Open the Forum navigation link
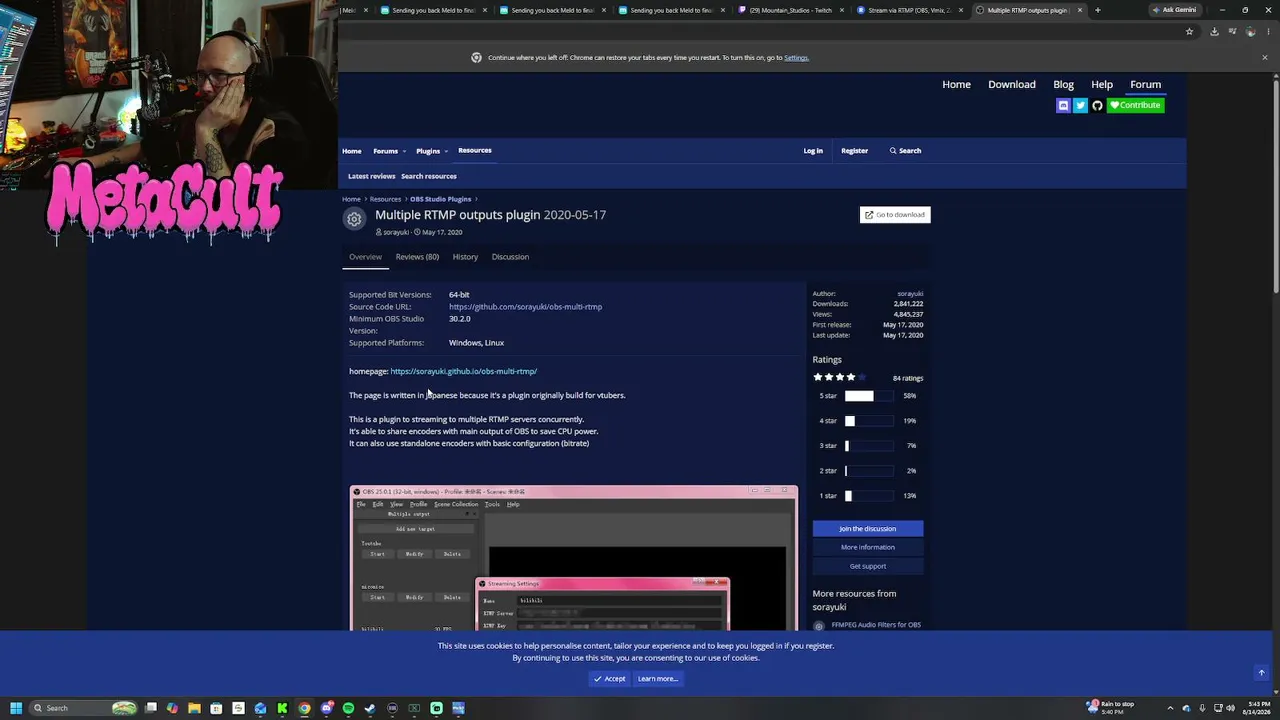The height and width of the screenshot is (720, 1280). pos(1146,84)
